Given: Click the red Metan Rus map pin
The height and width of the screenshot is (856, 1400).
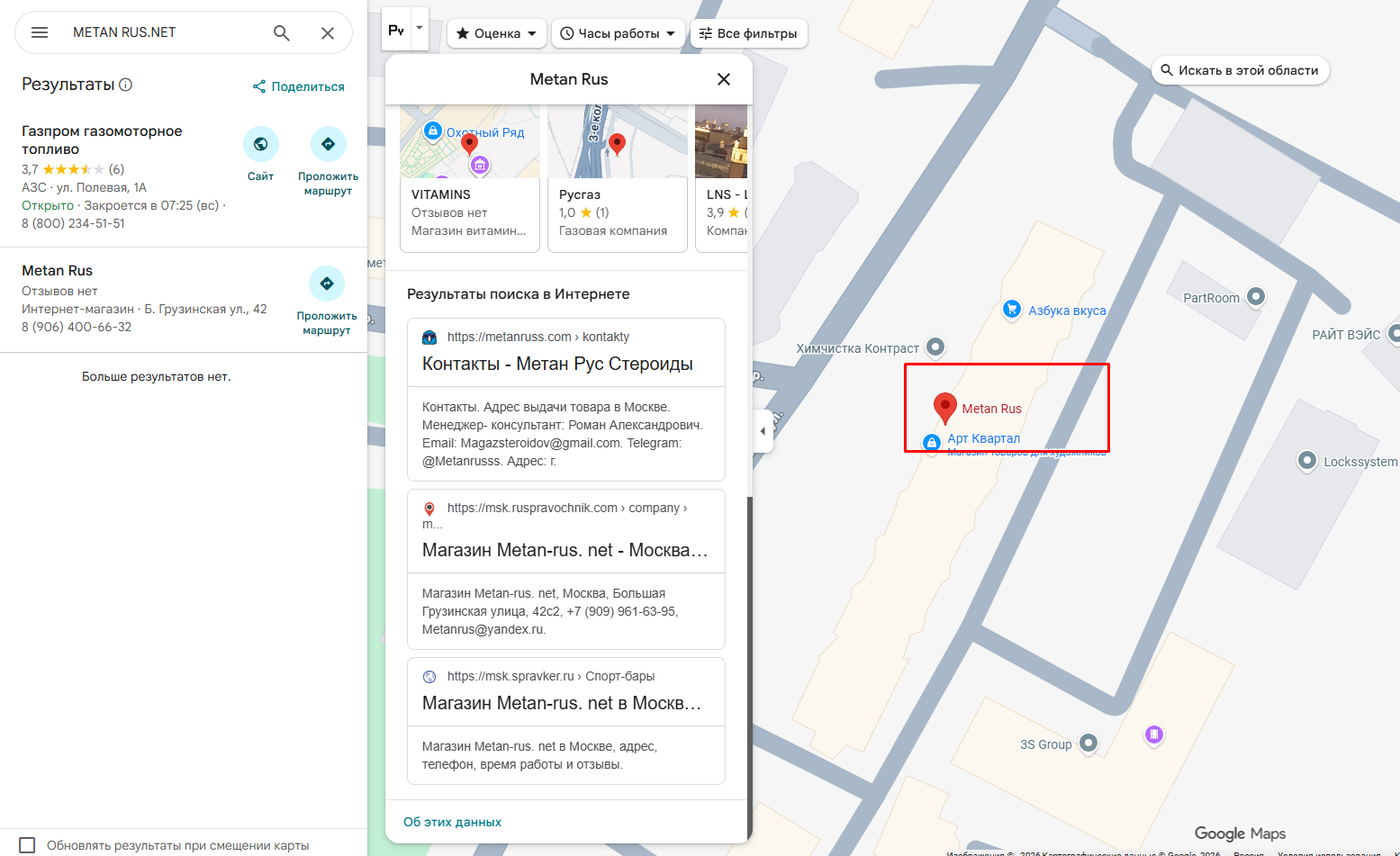Looking at the screenshot, I should point(944,408).
